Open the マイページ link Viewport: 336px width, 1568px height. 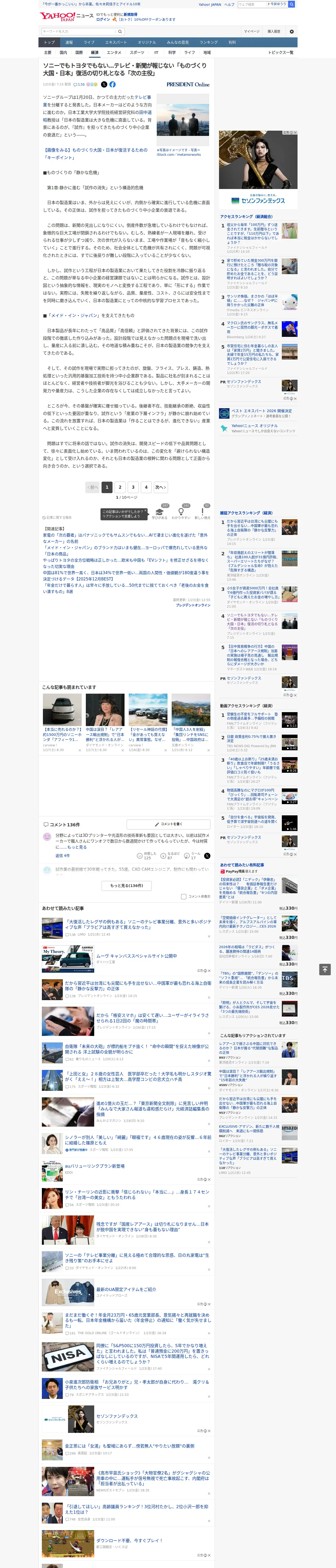pos(251,31)
